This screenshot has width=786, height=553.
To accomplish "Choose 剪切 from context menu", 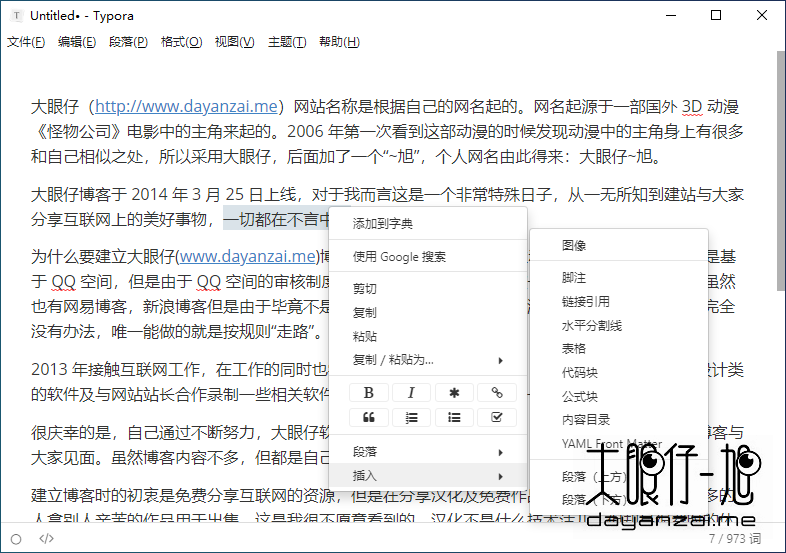I will pos(428,289).
